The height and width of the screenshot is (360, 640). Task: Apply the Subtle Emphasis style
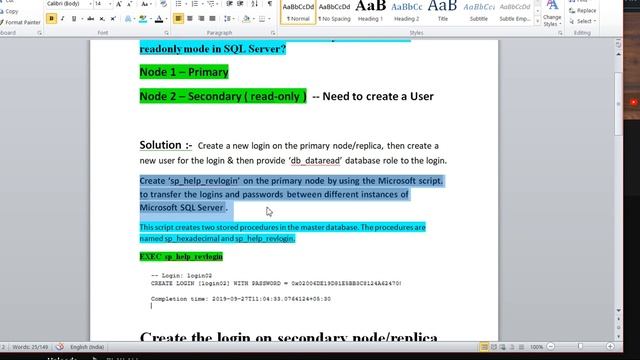tap(515, 12)
